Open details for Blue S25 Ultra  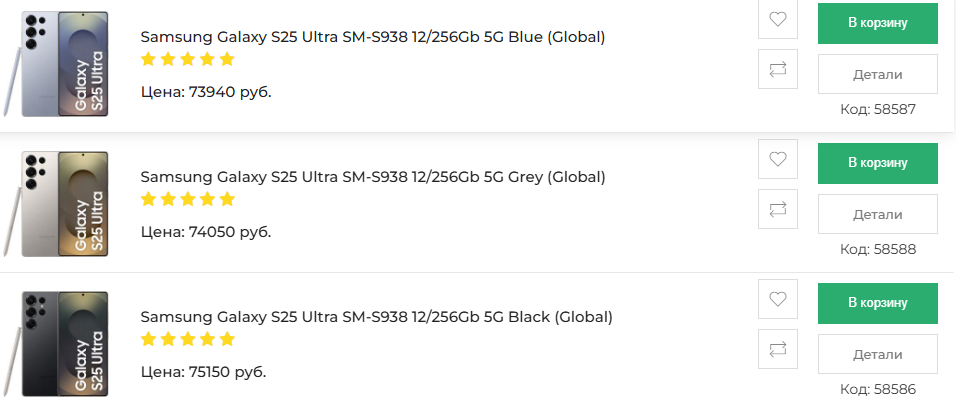877,74
